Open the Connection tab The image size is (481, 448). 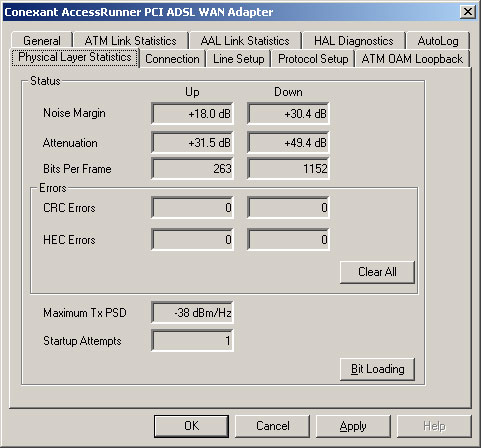pos(172,59)
